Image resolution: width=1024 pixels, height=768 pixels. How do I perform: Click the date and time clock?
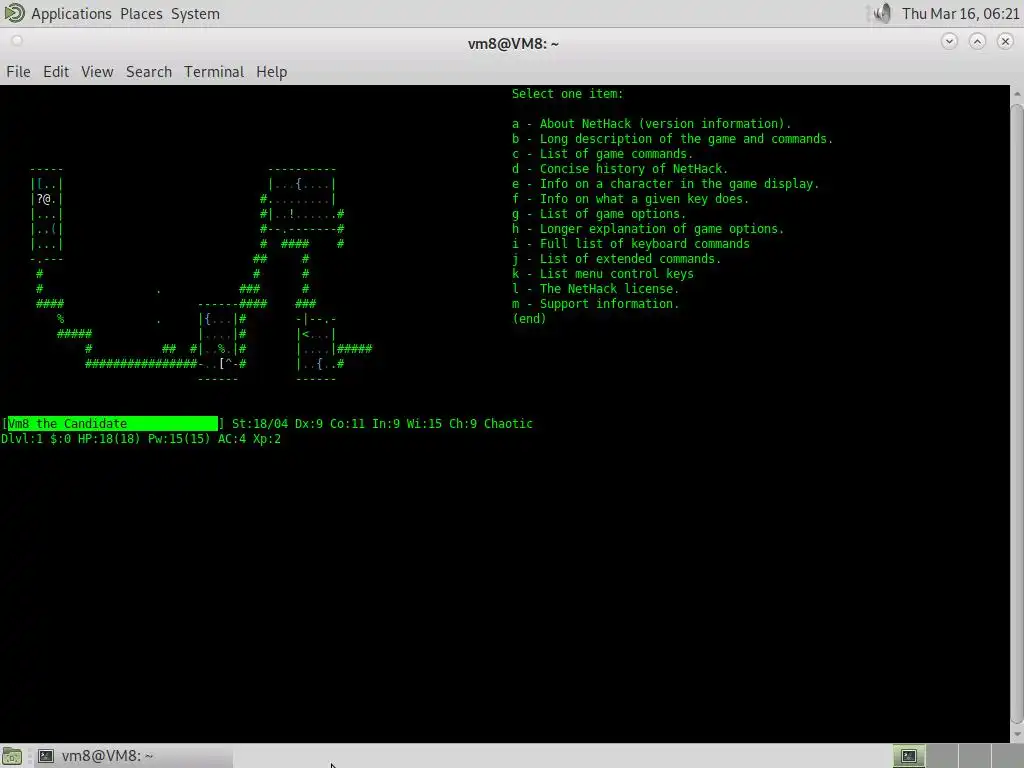pyautogui.click(x=960, y=14)
